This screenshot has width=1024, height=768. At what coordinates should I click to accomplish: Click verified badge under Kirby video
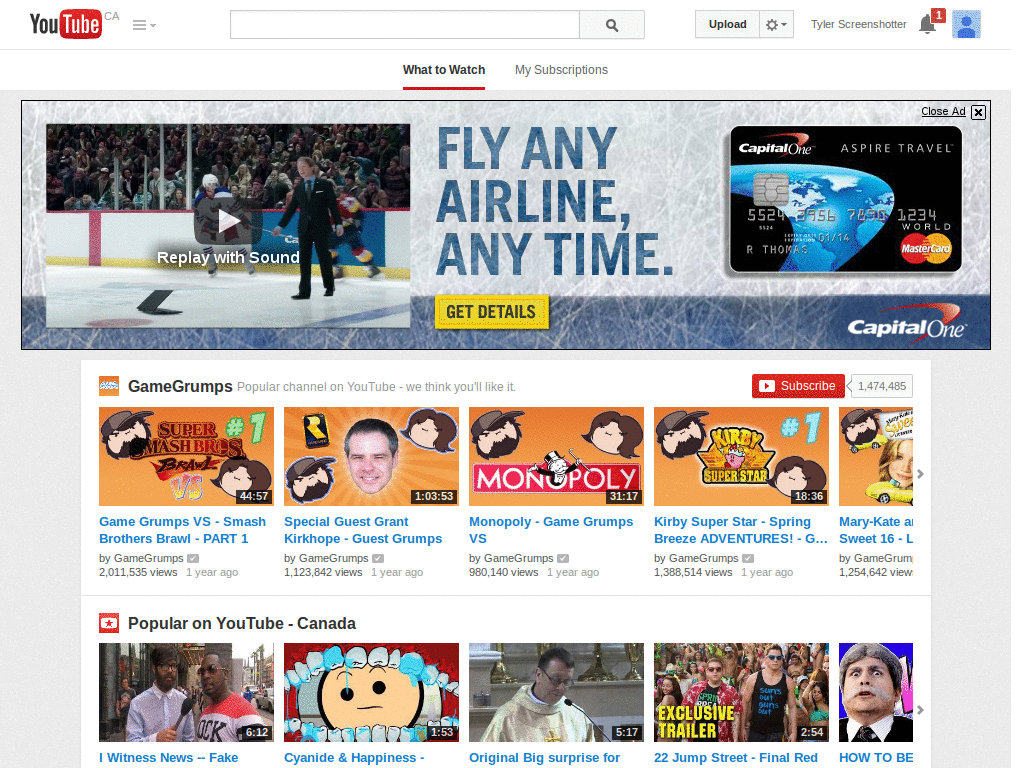click(x=748, y=558)
